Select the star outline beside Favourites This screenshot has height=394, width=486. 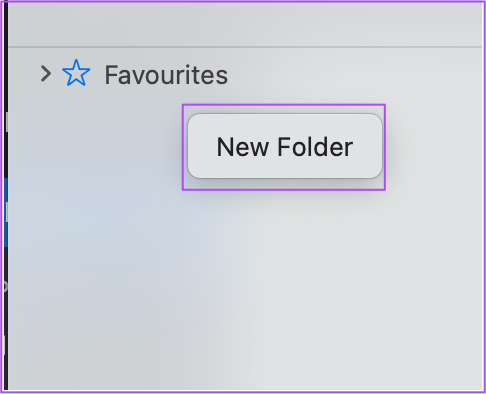pyautogui.click(x=76, y=73)
